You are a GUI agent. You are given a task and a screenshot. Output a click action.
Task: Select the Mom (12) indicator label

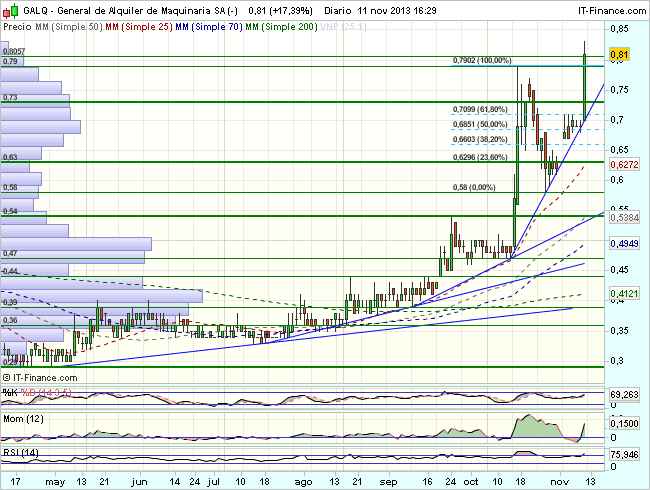tap(23, 419)
